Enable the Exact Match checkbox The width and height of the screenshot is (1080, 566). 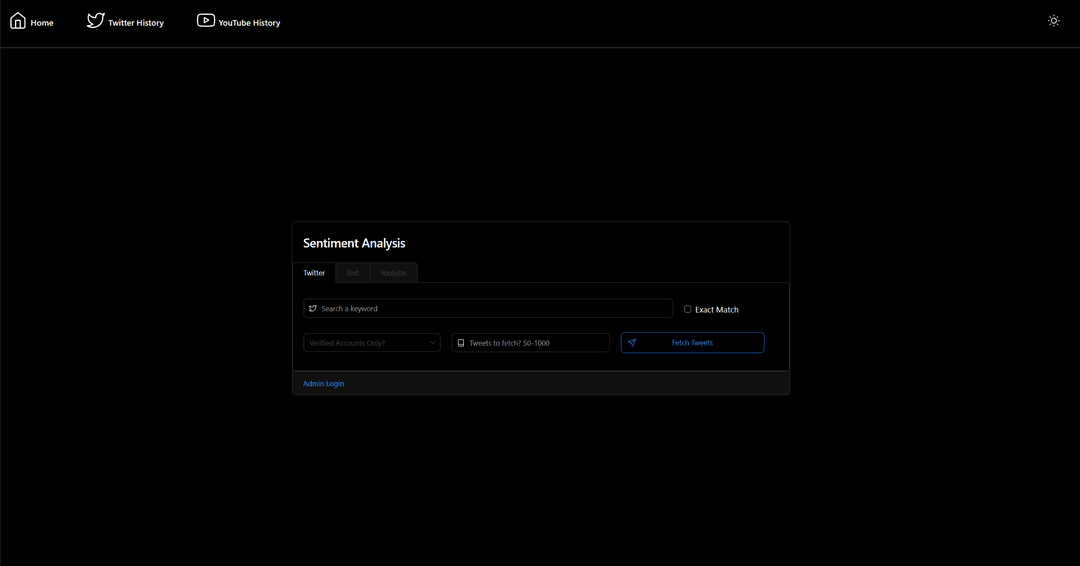point(687,309)
